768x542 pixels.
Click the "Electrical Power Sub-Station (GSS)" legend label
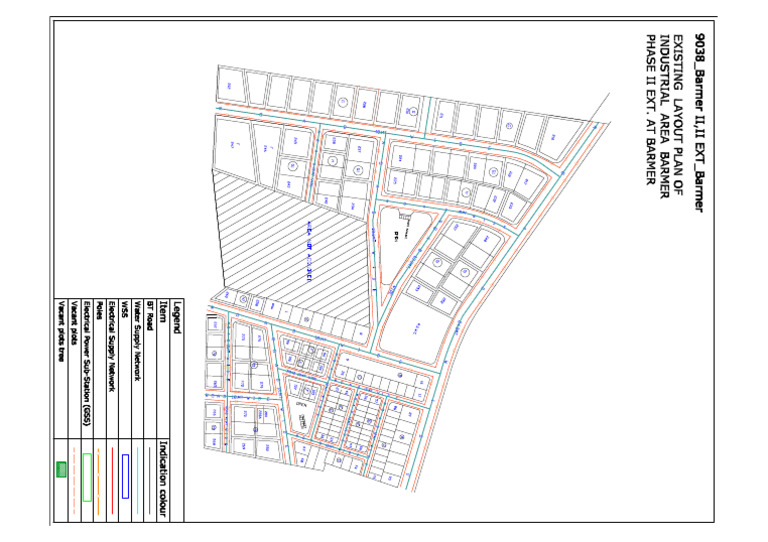point(87,363)
